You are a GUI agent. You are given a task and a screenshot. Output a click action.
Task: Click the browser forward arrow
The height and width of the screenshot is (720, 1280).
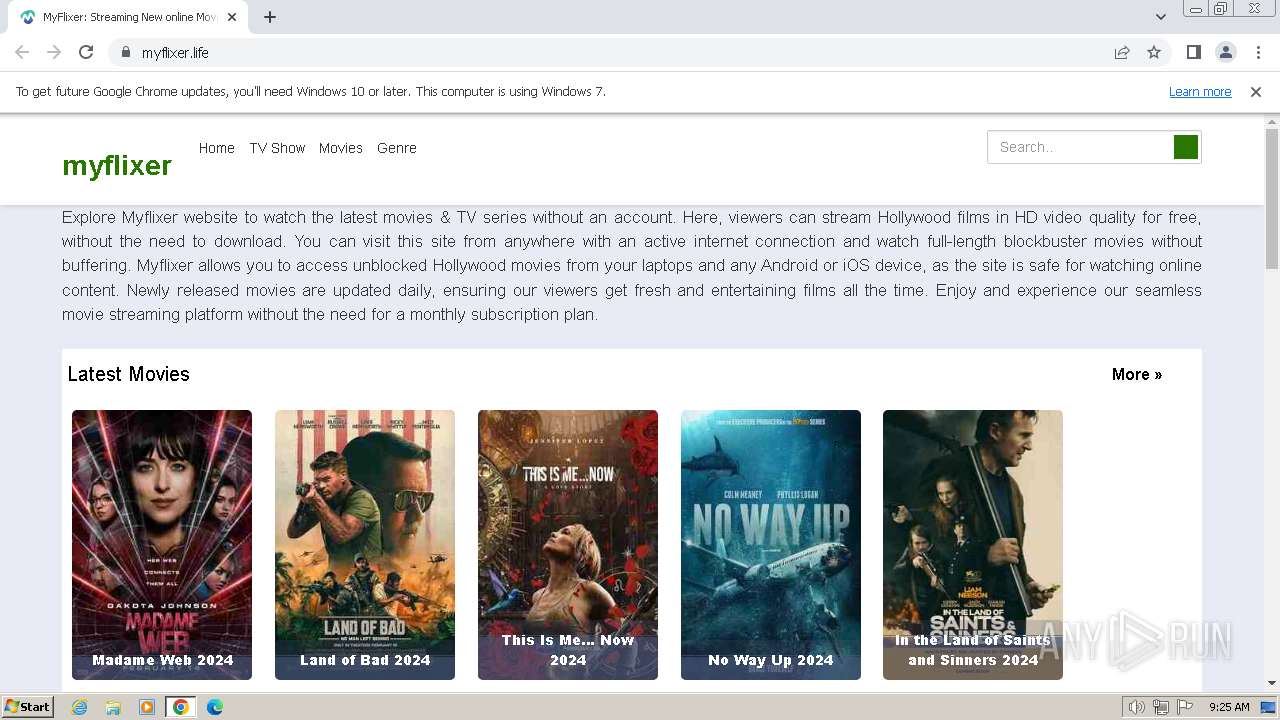point(54,52)
